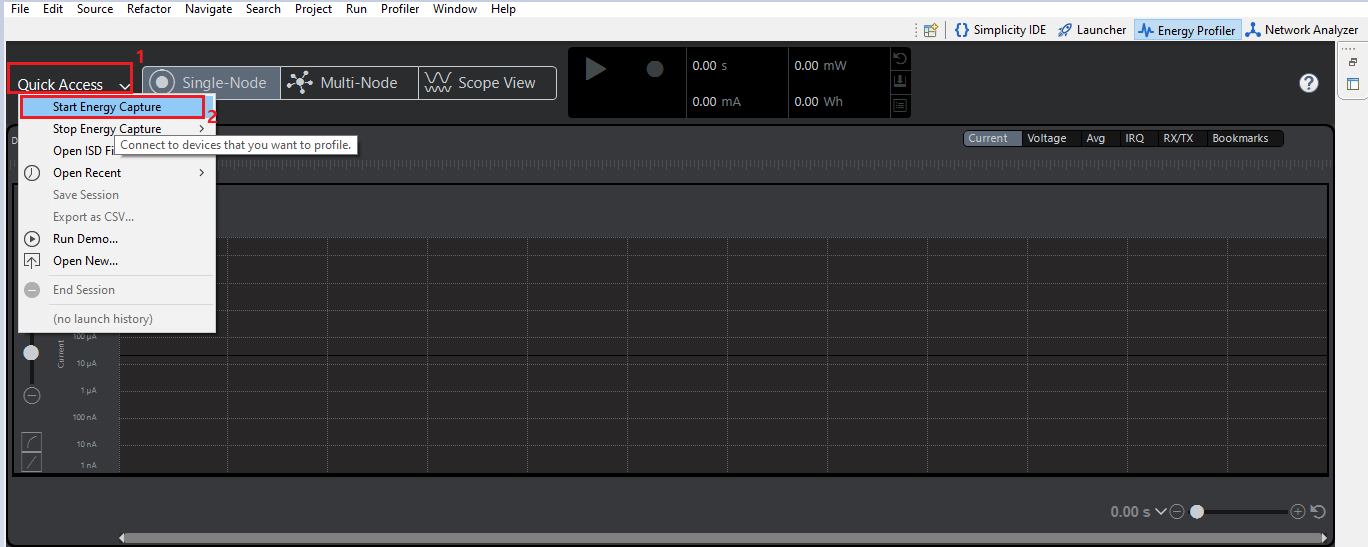Screen dimensions: 1368x547
Task: Click the vertical-axis zoom-out minus icon
Action: (x=32, y=395)
